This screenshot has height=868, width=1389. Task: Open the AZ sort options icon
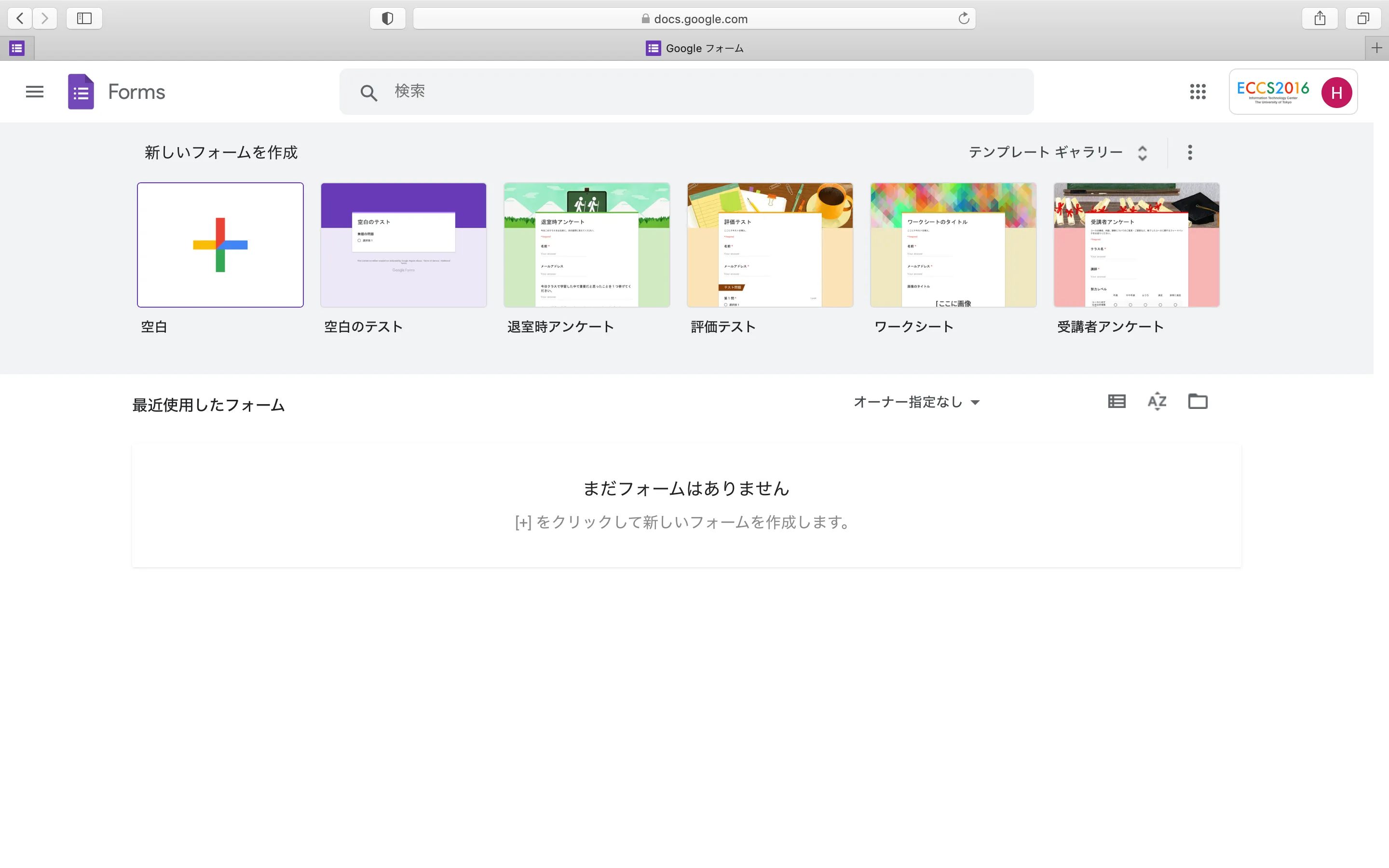click(1157, 401)
